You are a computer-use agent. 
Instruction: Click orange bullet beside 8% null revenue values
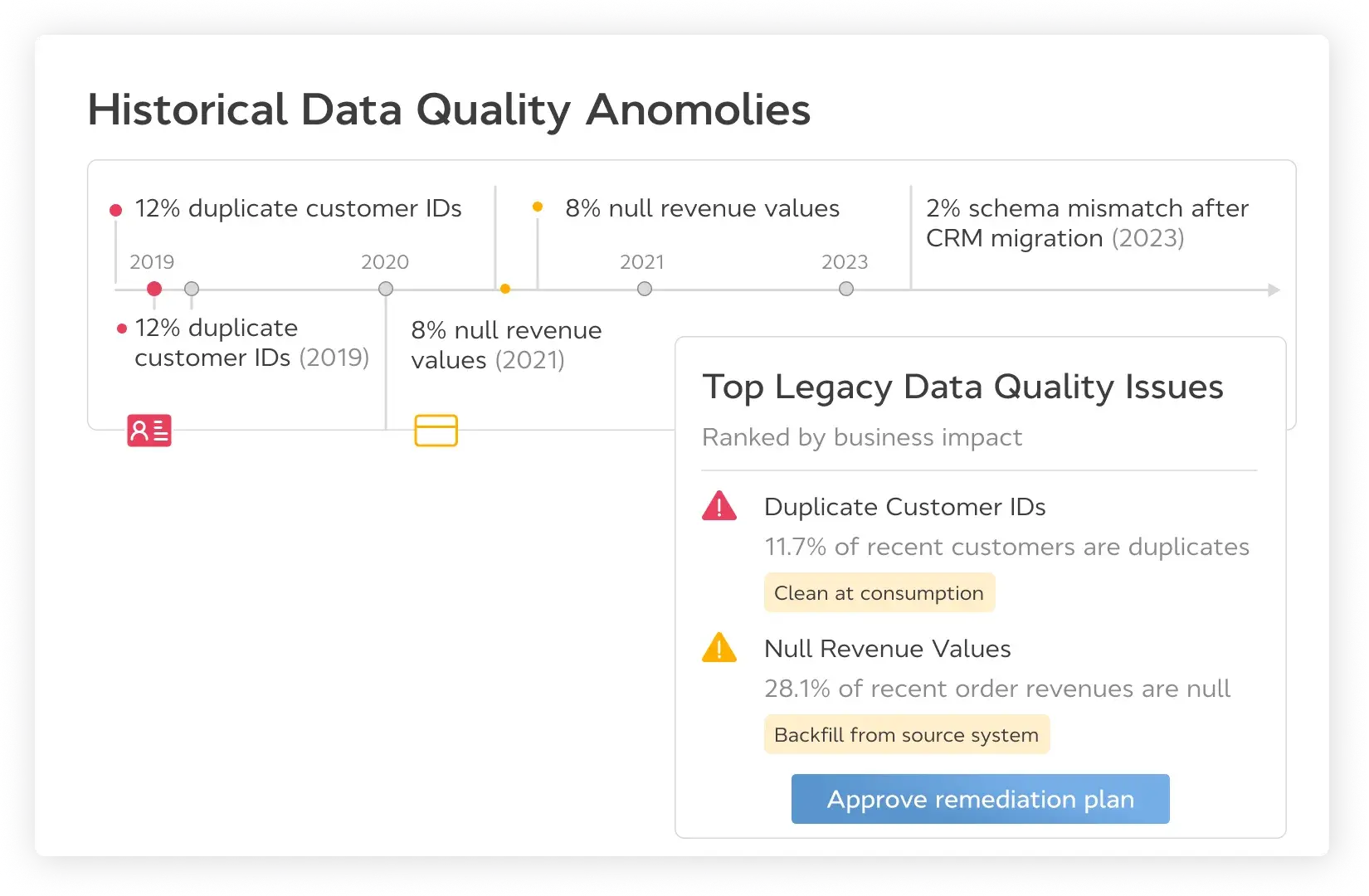pyautogui.click(x=538, y=207)
